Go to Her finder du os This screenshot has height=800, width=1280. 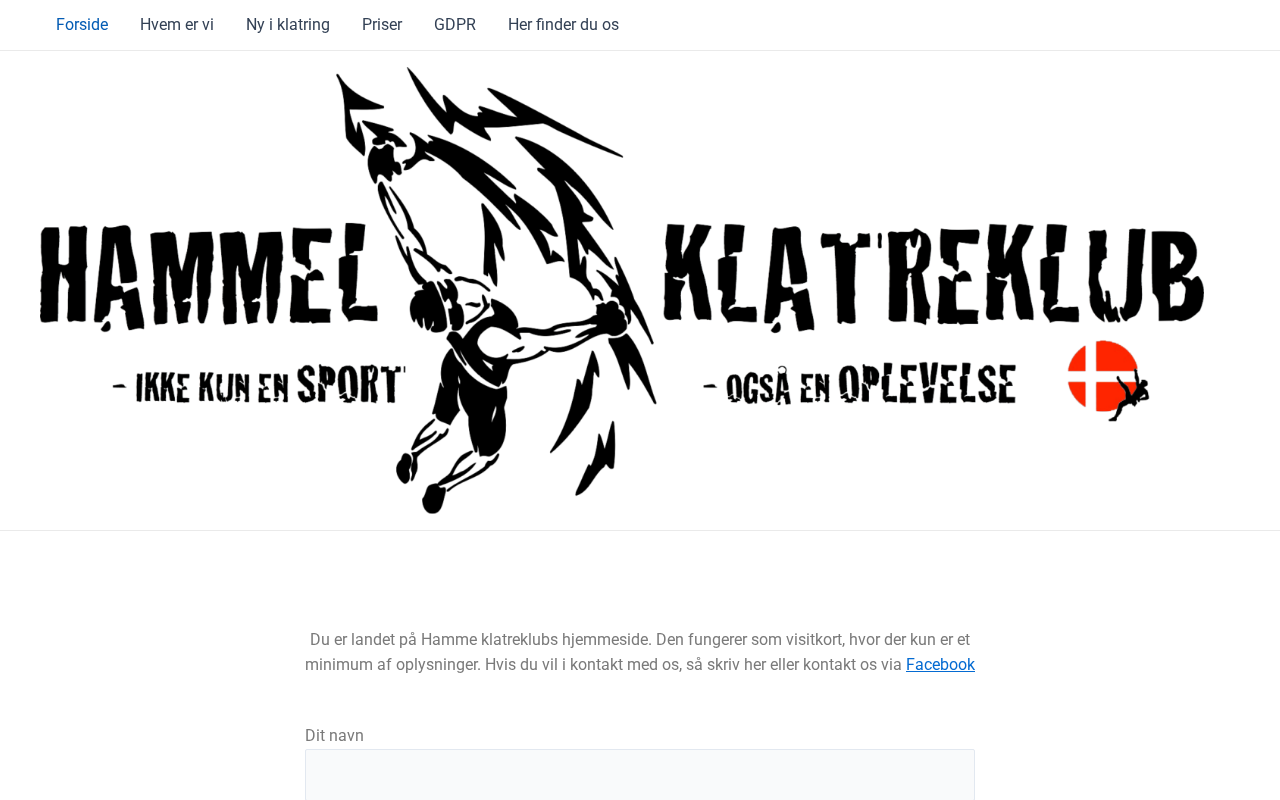[563, 25]
